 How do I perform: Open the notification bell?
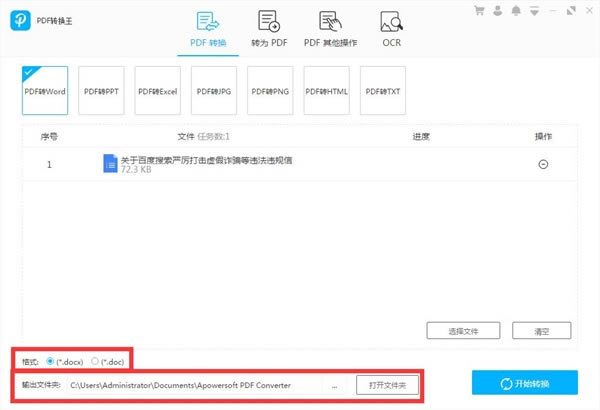coord(516,11)
